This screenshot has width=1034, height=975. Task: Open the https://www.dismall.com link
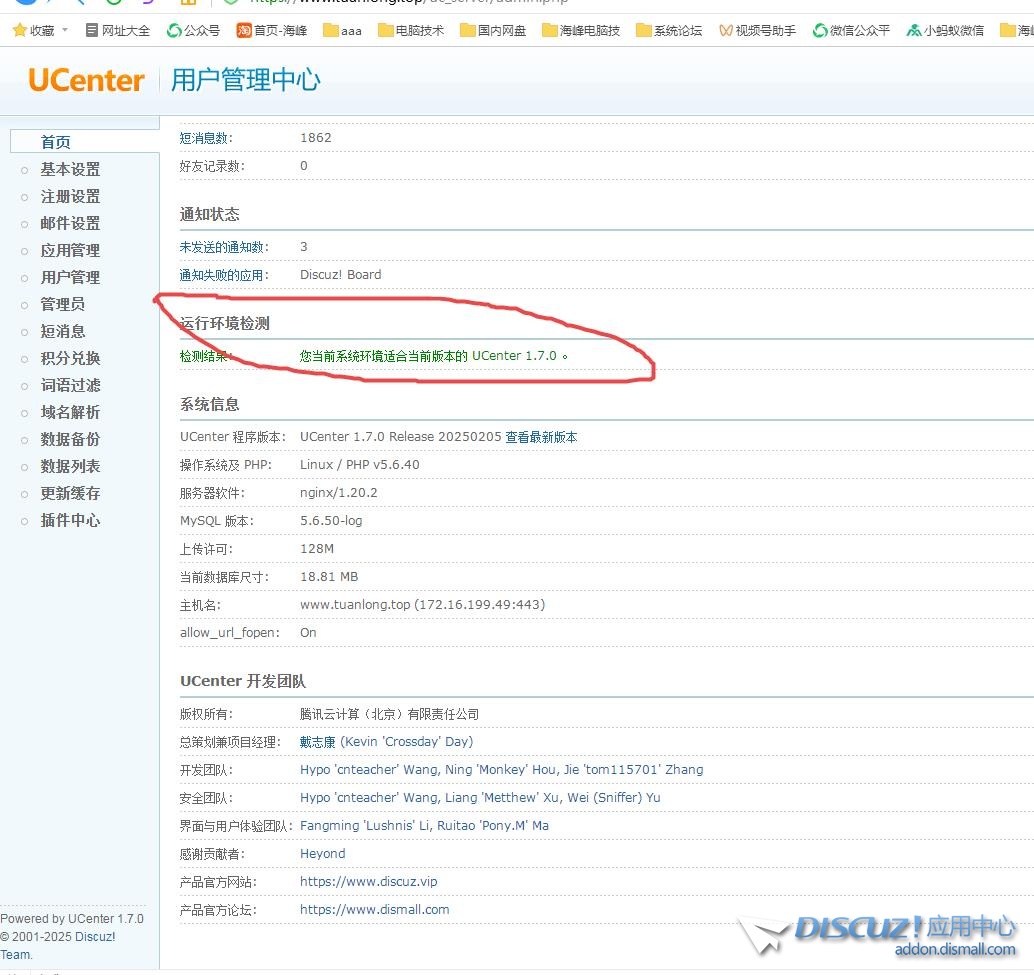374,910
